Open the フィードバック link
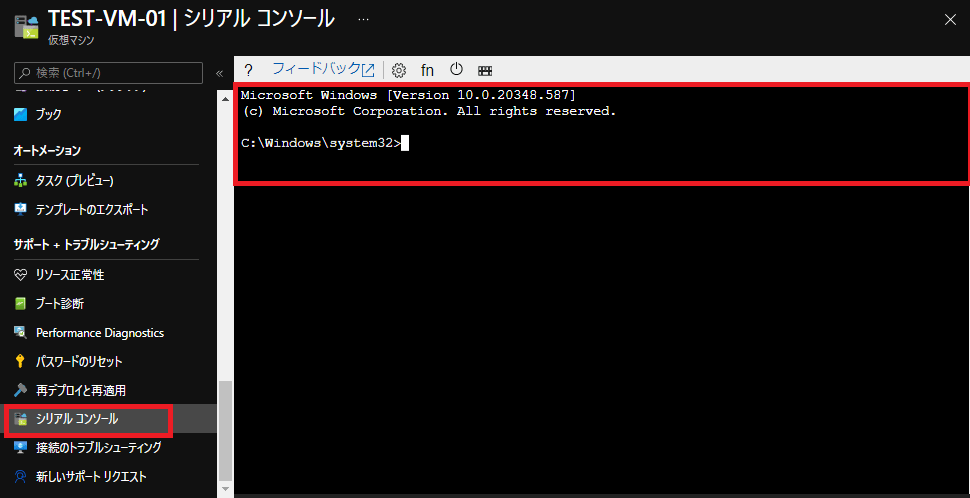The height and width of the screenshot is (498, 970). (324, 69)
